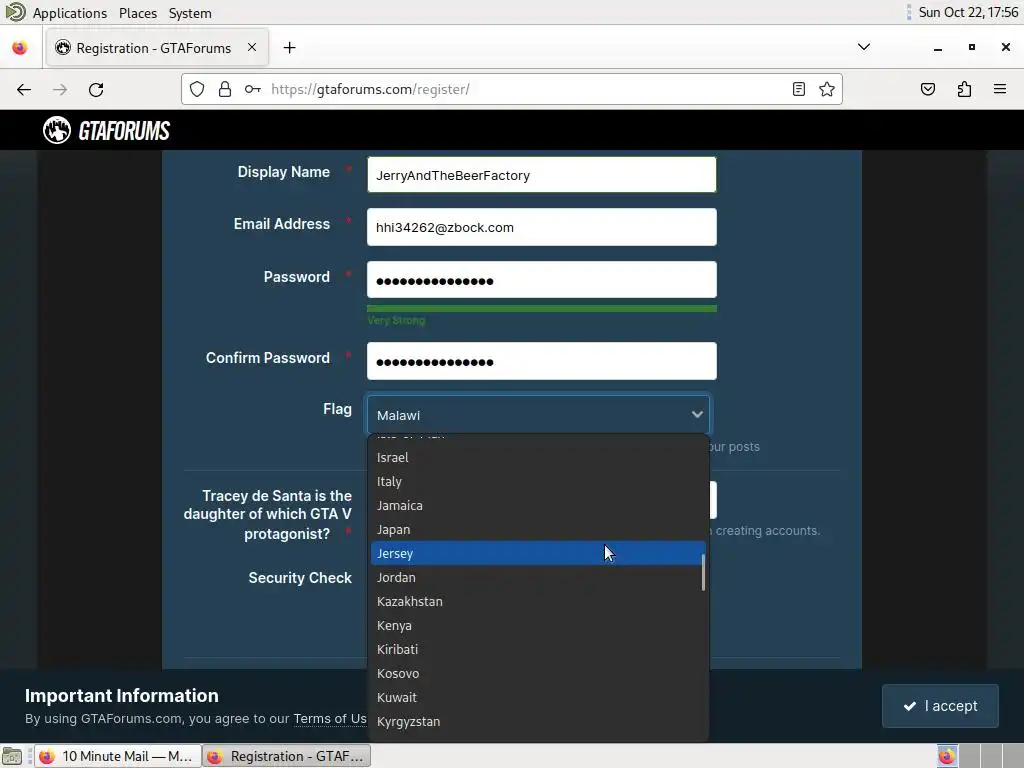This screenshot has width=1024, height=768.
Task: Click the system tray Firefox icon
Action: (946, 756)
